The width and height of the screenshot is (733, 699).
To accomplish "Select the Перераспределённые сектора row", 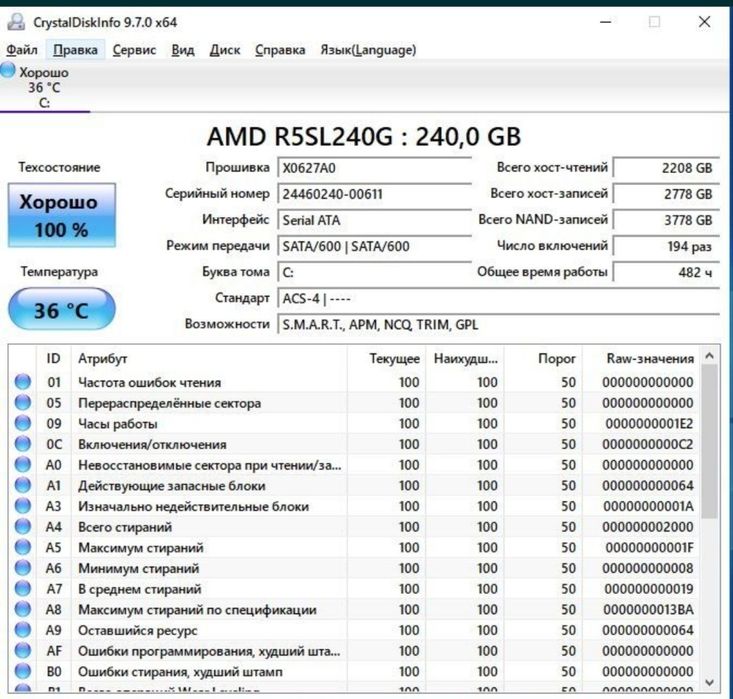I will click(354, 403).
